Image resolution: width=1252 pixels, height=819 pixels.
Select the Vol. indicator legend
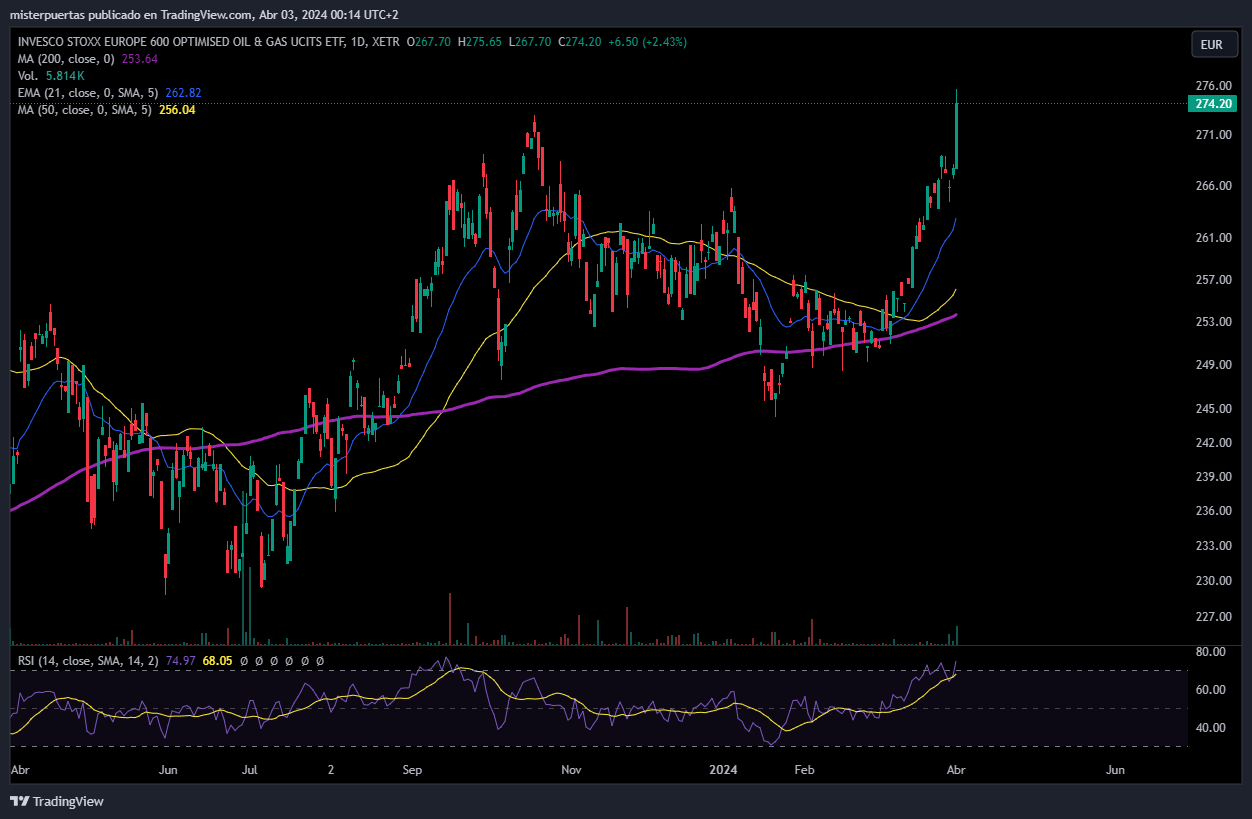[28, 76]
